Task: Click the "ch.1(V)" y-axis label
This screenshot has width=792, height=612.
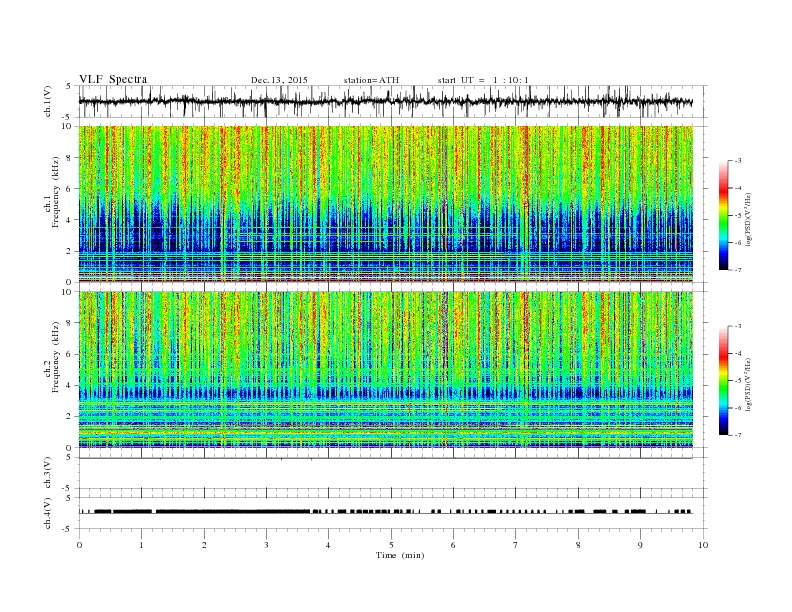Action: pyautogui.click(x=48, y=101)
